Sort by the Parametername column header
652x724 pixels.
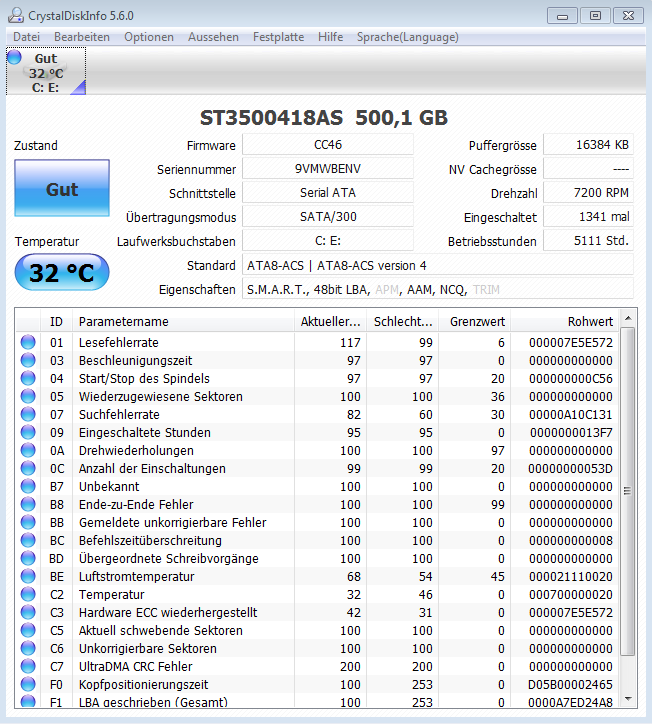pos(183,322)
